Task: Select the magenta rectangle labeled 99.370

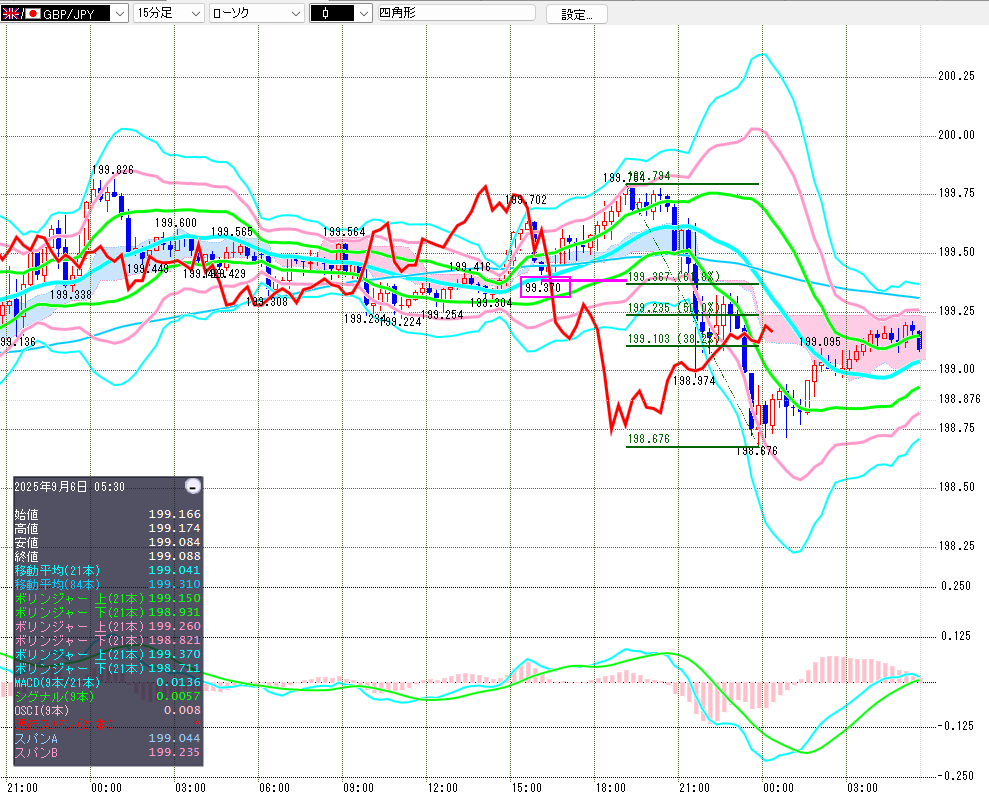Action: [x=545, y=287]
